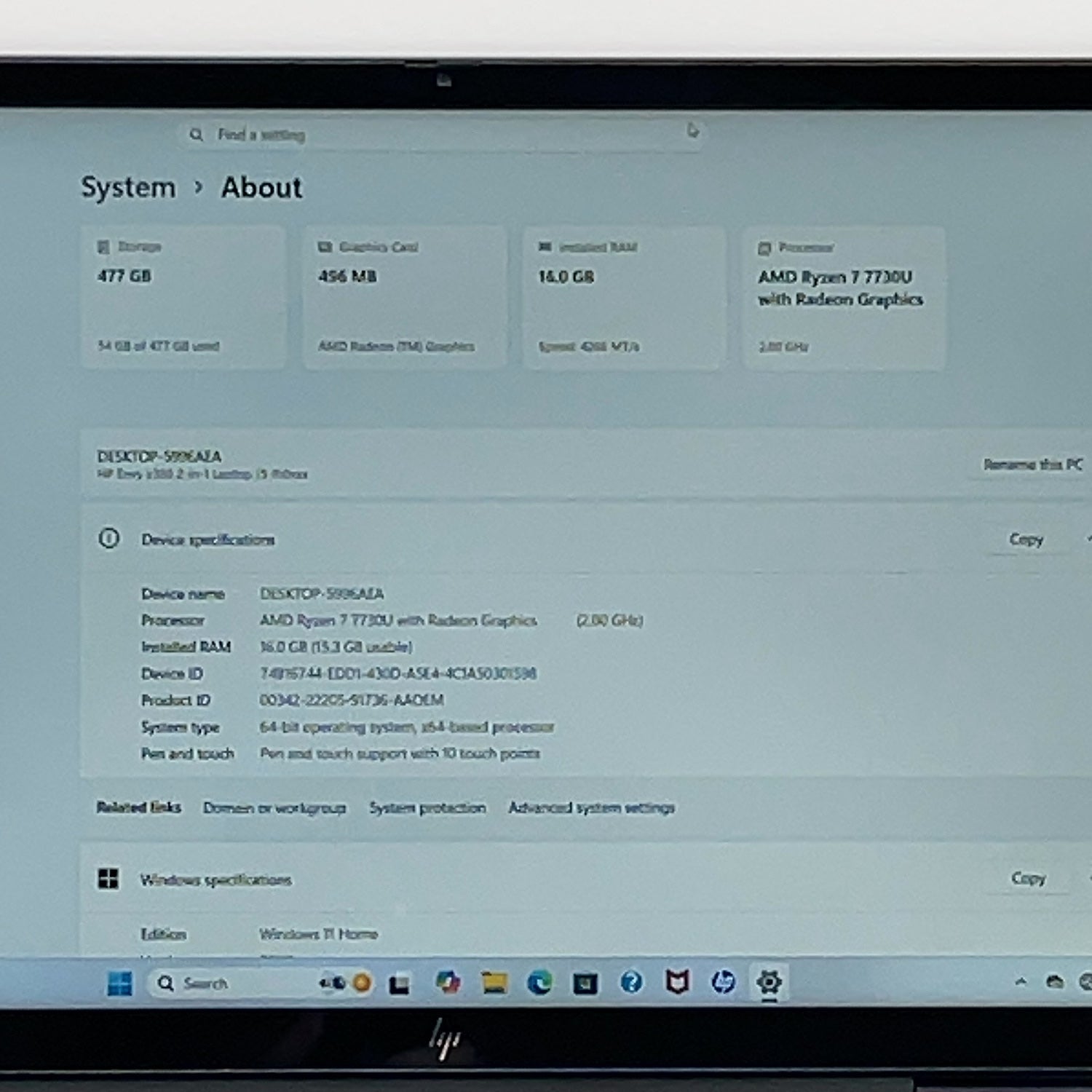Image resolution: width=1092 pixels, height=1092 pixels.
Task: Open System protection link
Action: [x=427, y=808]
